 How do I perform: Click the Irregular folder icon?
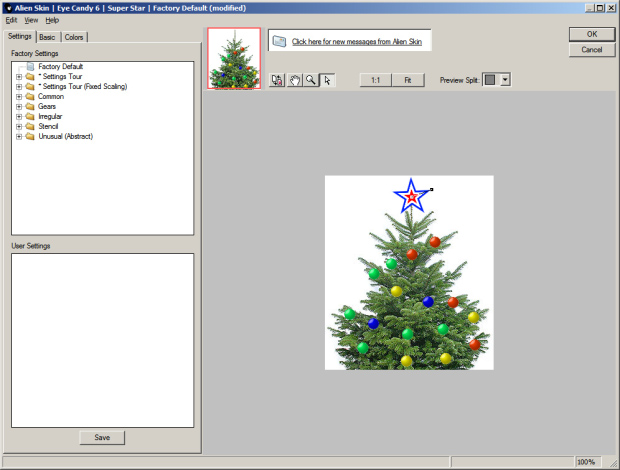(x=30, y=116)
